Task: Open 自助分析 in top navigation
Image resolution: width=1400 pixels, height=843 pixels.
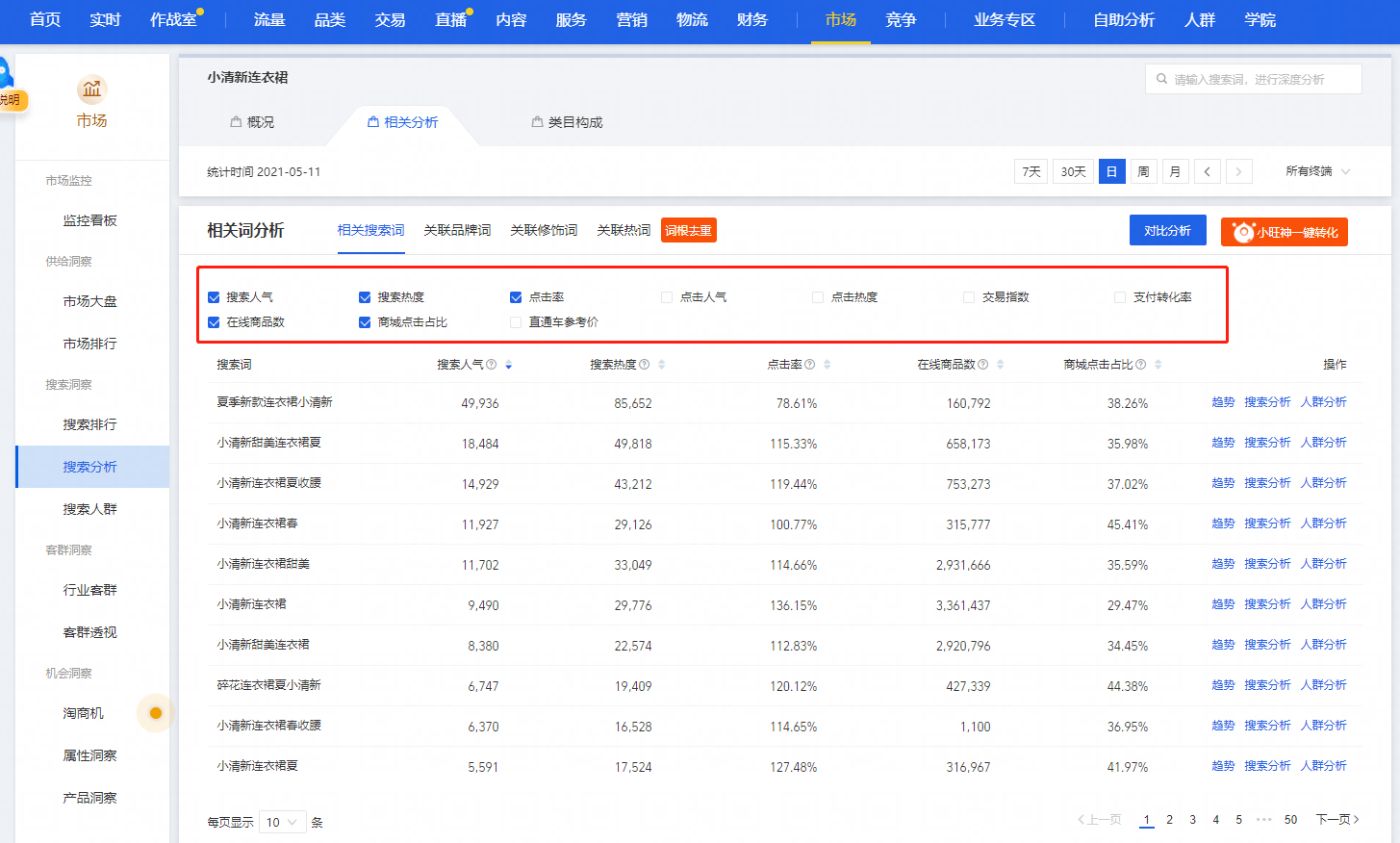Action: tap(1124, 20)
